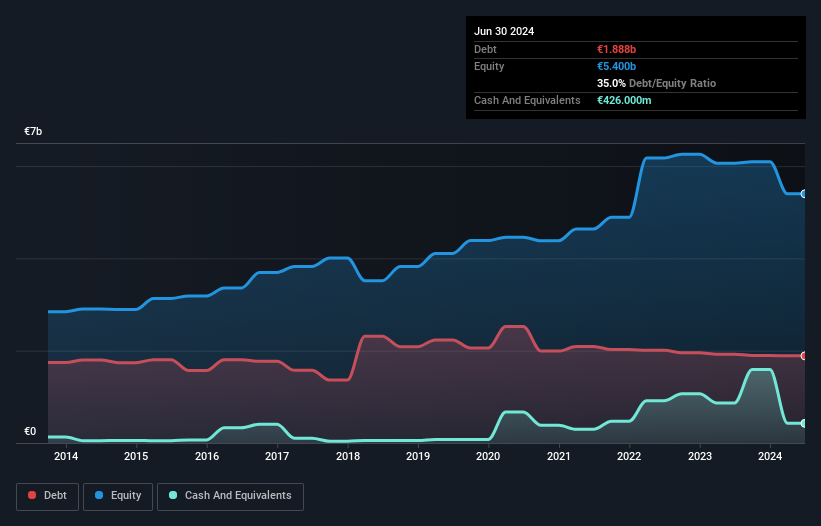This screenshot has height=526, width=821.
Task: Select the 2016 axis label
Action: (x=207, y=456)
